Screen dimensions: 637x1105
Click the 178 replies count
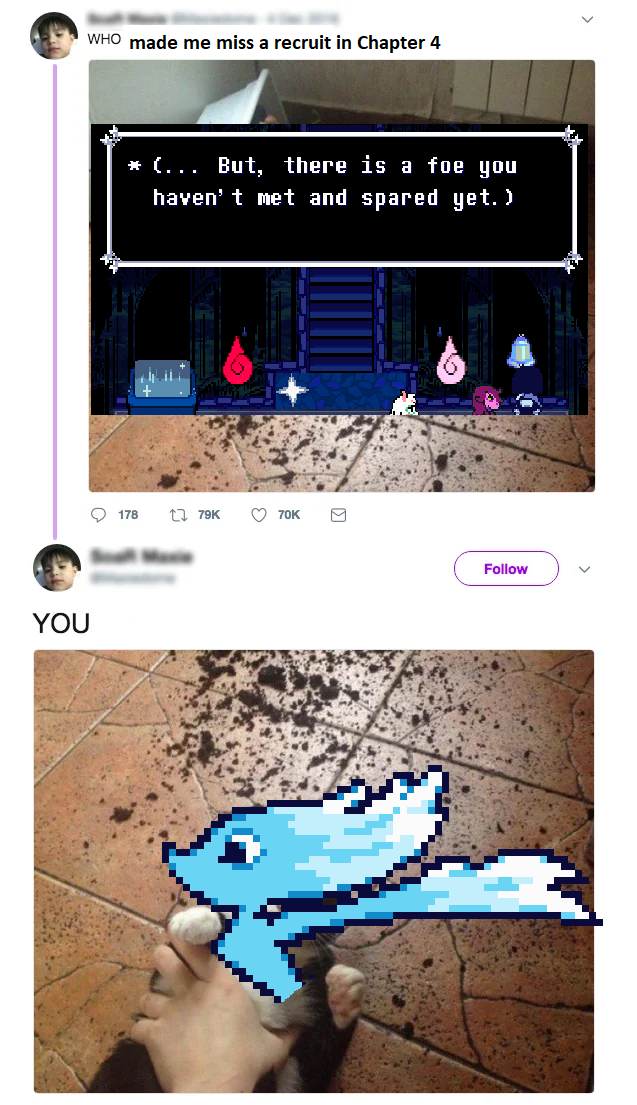128,515
